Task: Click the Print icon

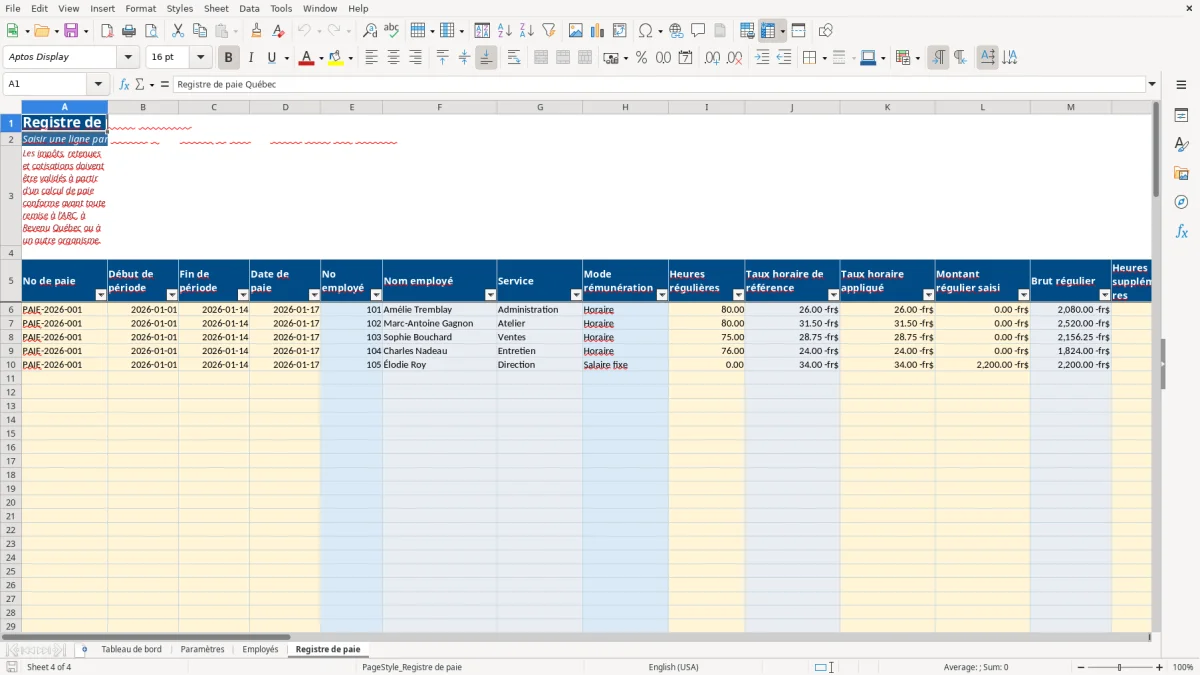Action: (129, 31)
